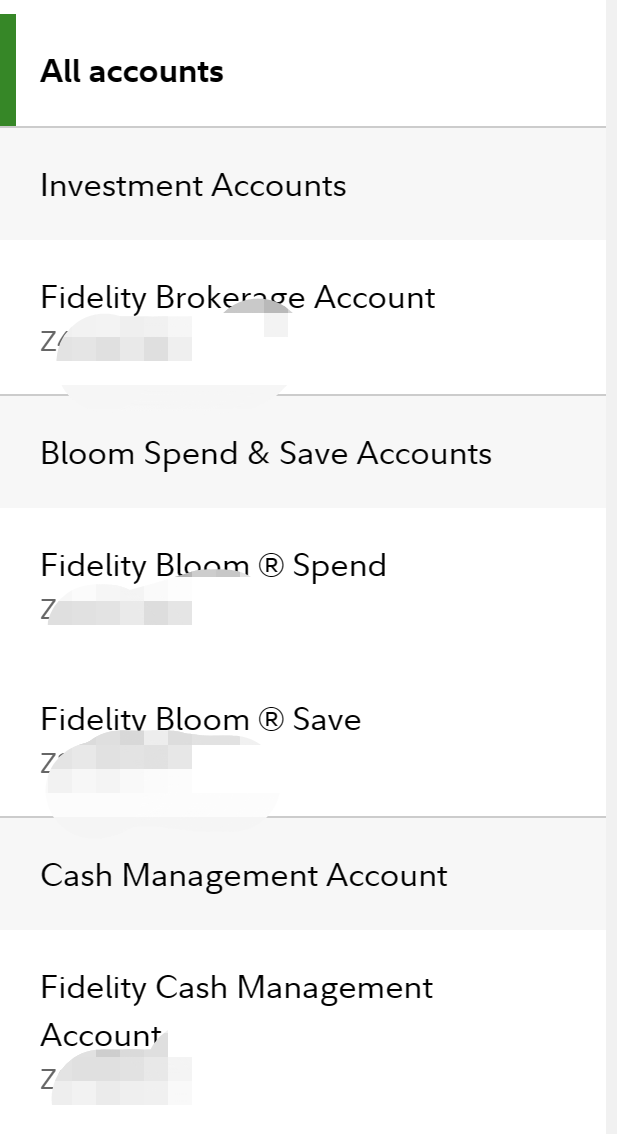The height and width of the screenshot is (1134, 617).
Task: Click the Investment Accounts section header
Action: click(193, 186)
